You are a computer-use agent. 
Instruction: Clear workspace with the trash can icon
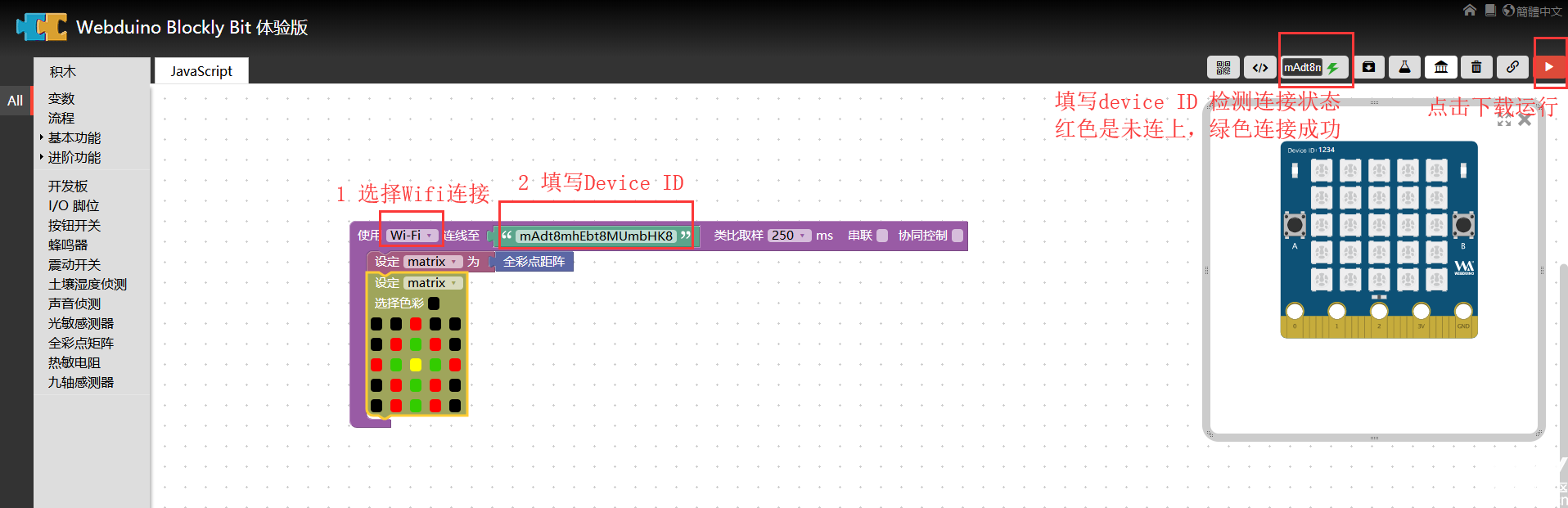point(1476,67)
